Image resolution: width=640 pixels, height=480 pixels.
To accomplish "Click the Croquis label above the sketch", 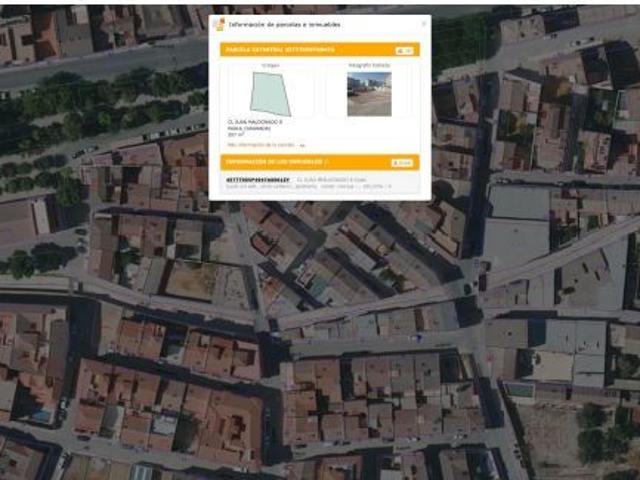I will point(270,65).
